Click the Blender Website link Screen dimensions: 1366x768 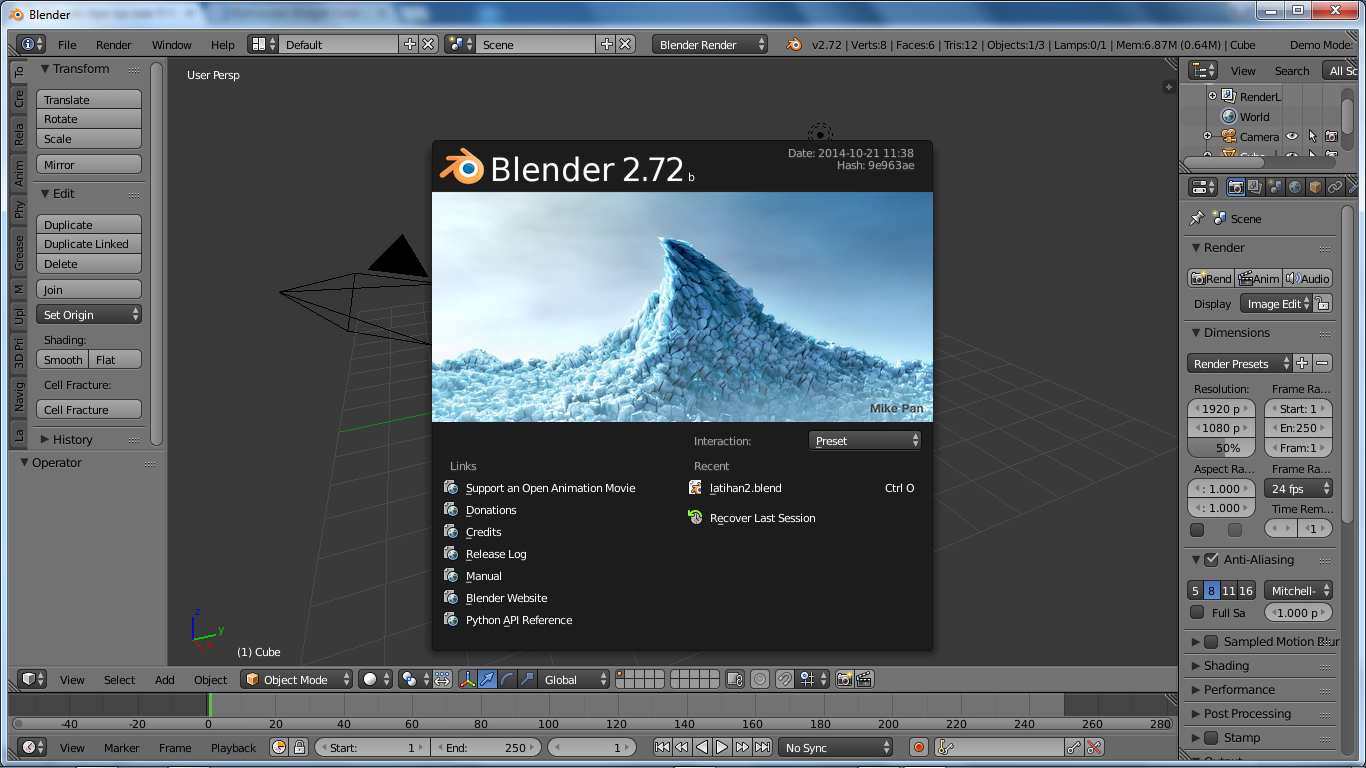[x=507, y=598]
